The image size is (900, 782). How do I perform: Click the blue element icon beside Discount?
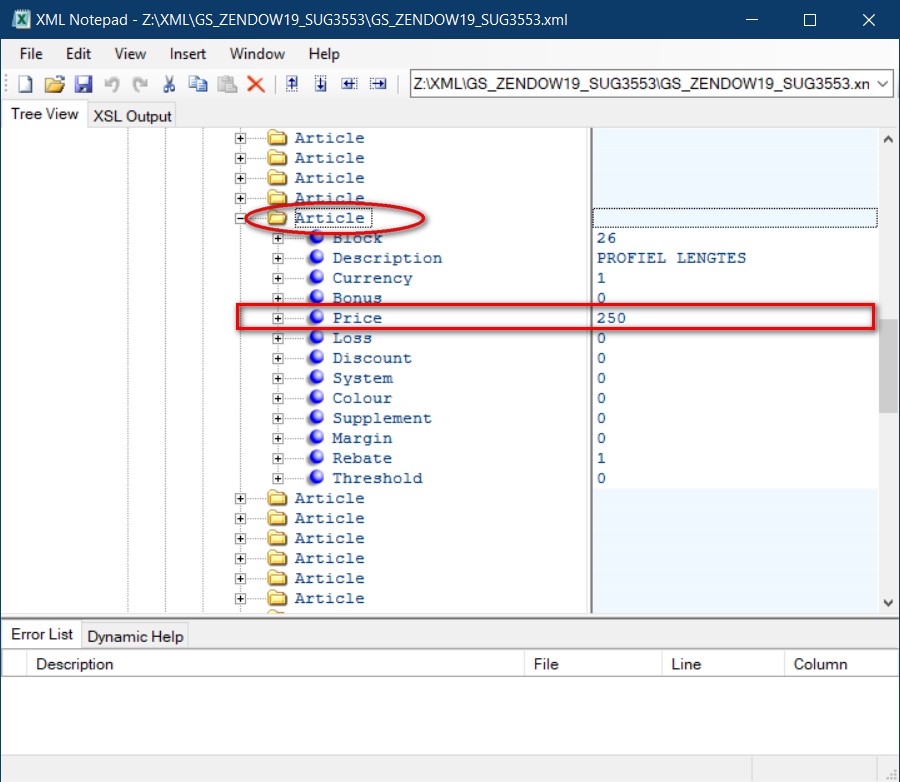pos(316,357)
